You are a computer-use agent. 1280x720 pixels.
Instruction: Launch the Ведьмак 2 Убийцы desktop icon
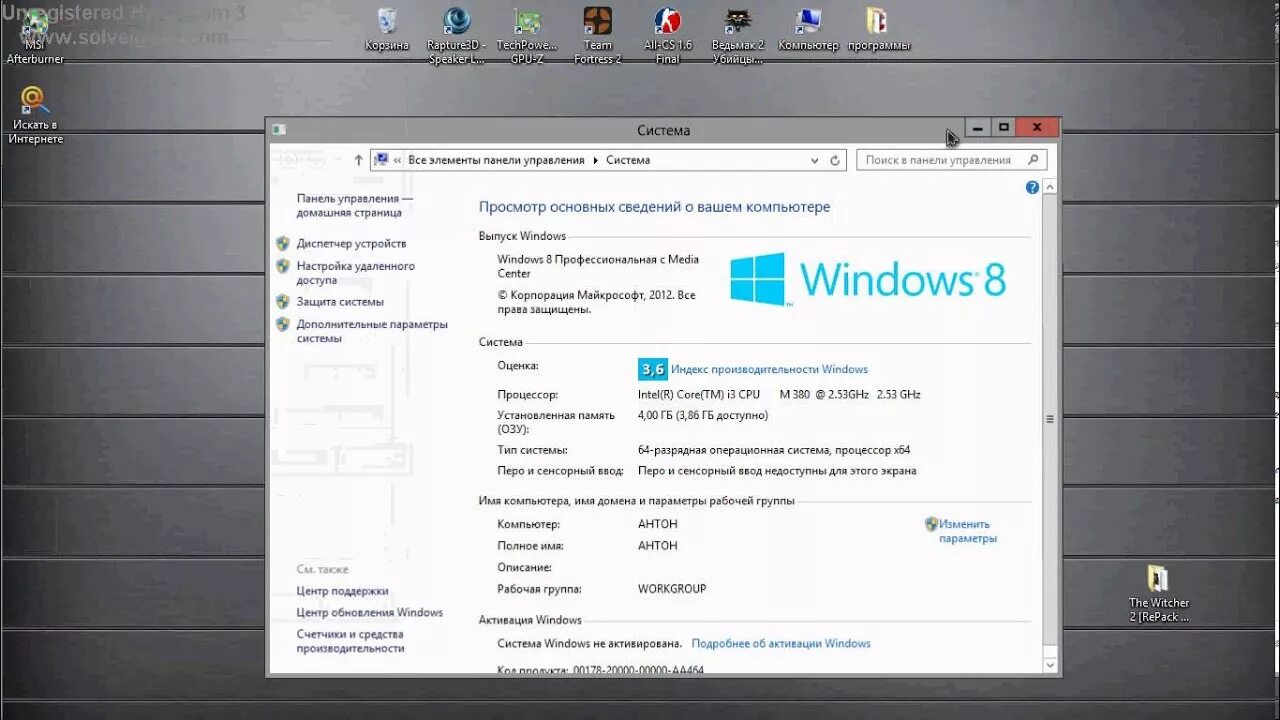click(737, 36)
